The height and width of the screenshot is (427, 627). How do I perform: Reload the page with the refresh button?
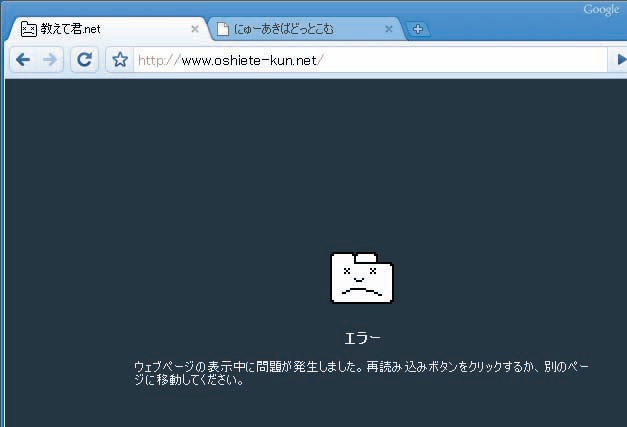point(84,60)
